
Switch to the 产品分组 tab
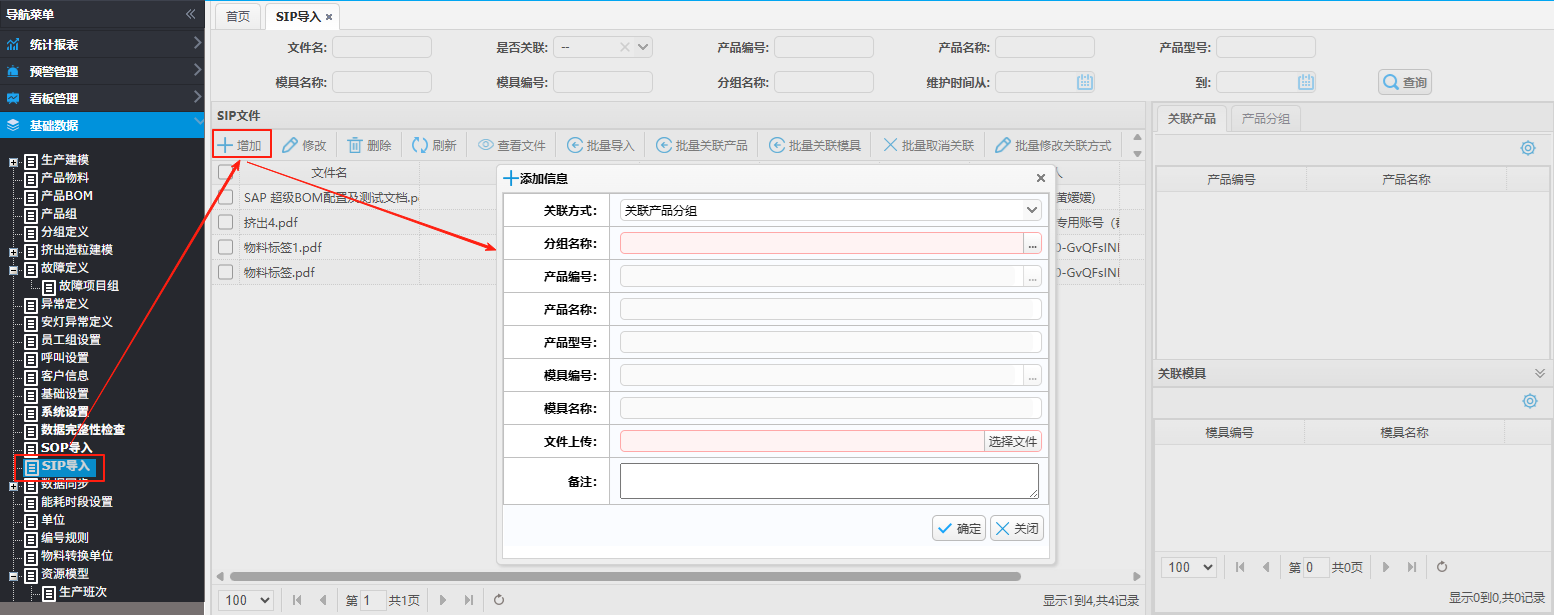click(x=1265, y=118)
